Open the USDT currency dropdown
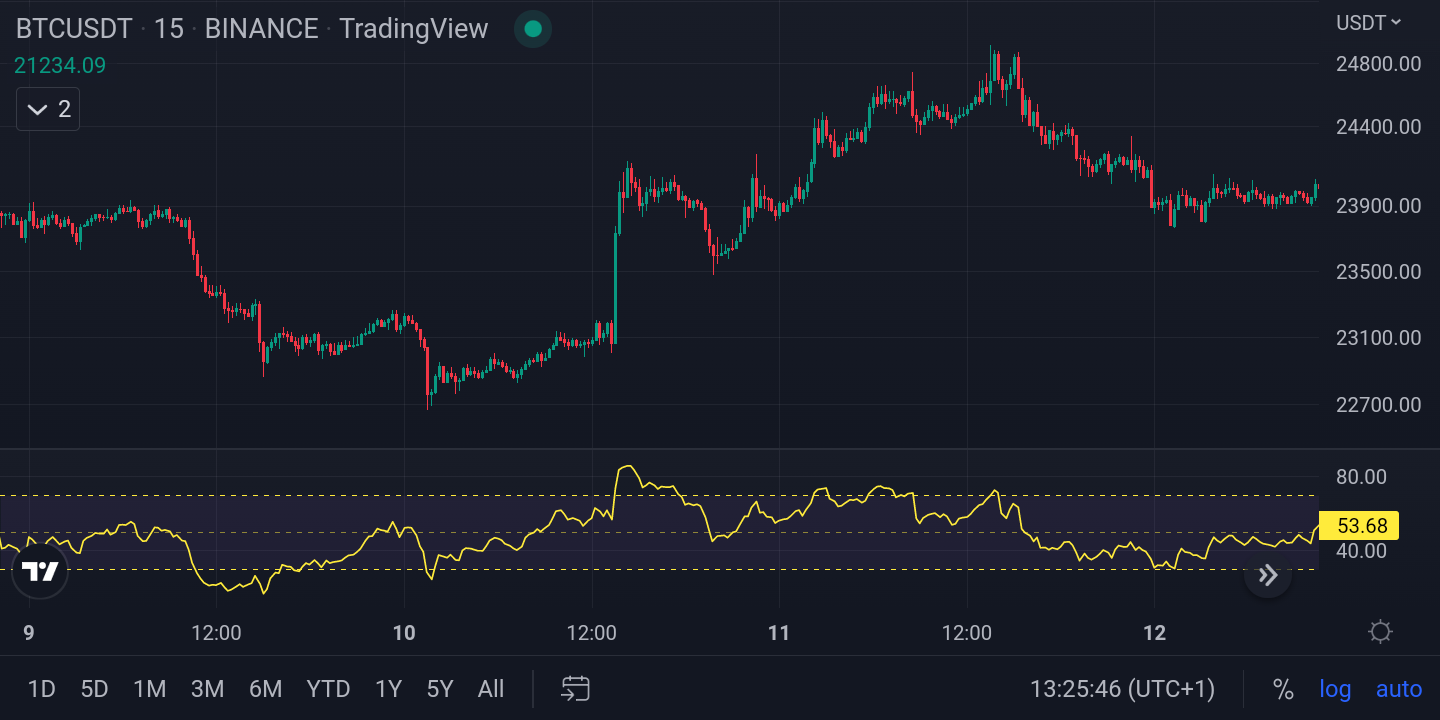 point(1367,22)
